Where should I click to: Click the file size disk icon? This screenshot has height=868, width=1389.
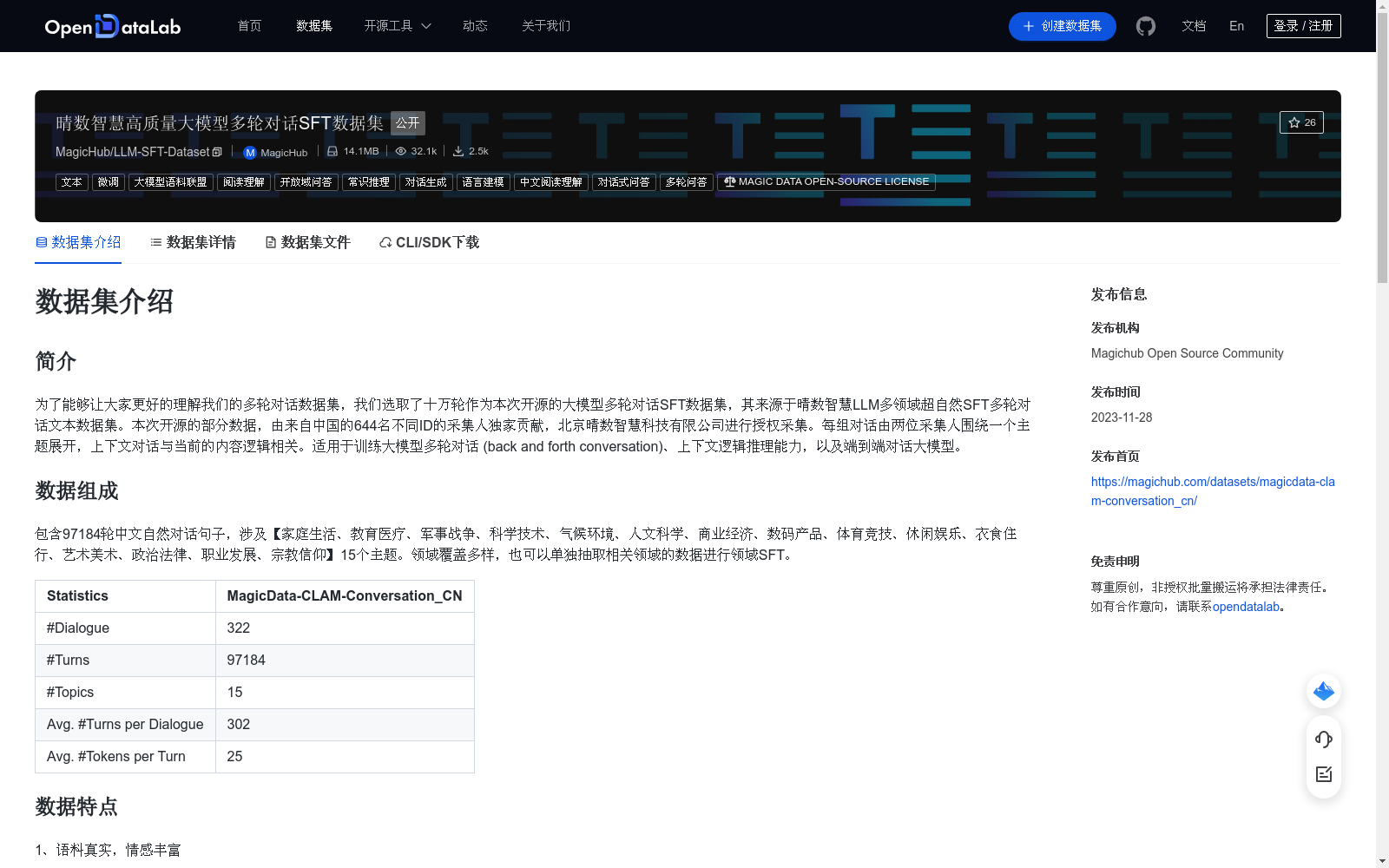pos(332,151)
